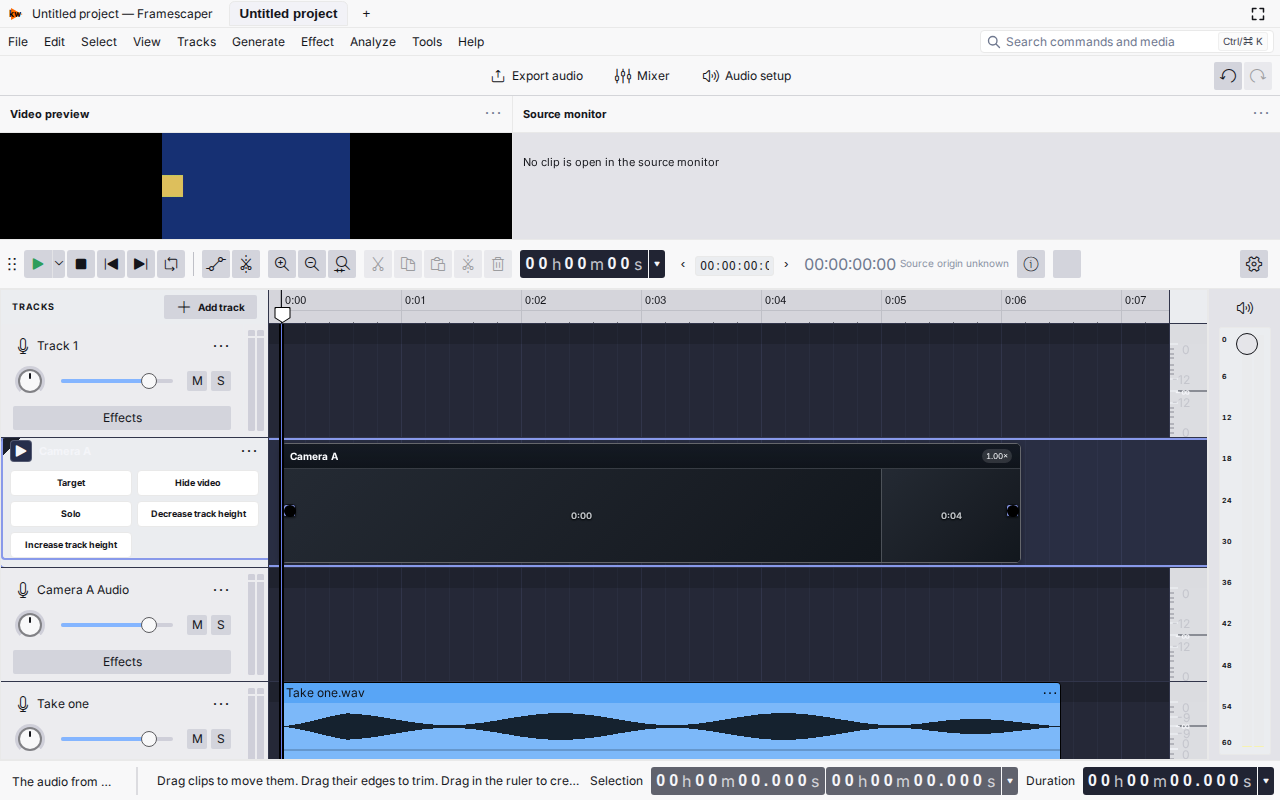Mute the Take one track
The image size is (1280, 800).
tap(197, 739)
